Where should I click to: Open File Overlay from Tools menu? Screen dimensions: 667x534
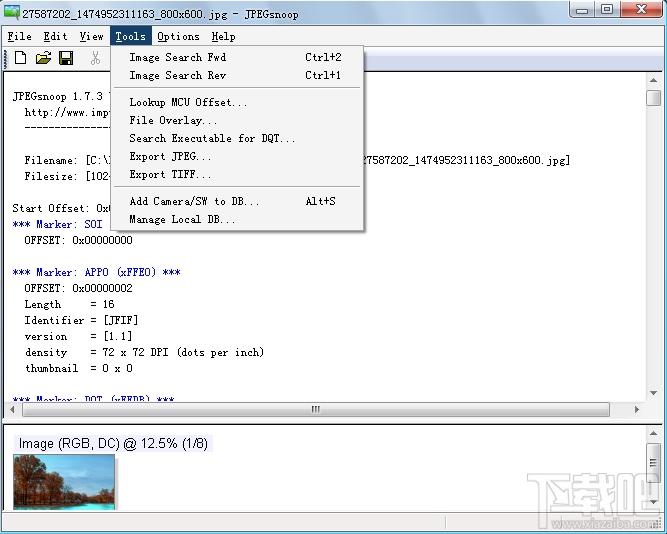click(237, 120)
